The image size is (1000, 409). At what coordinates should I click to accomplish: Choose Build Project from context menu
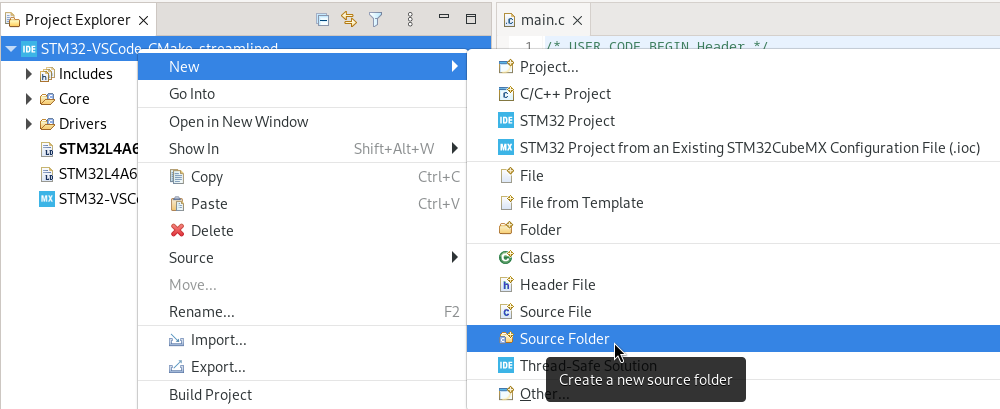tap(302, 395)
